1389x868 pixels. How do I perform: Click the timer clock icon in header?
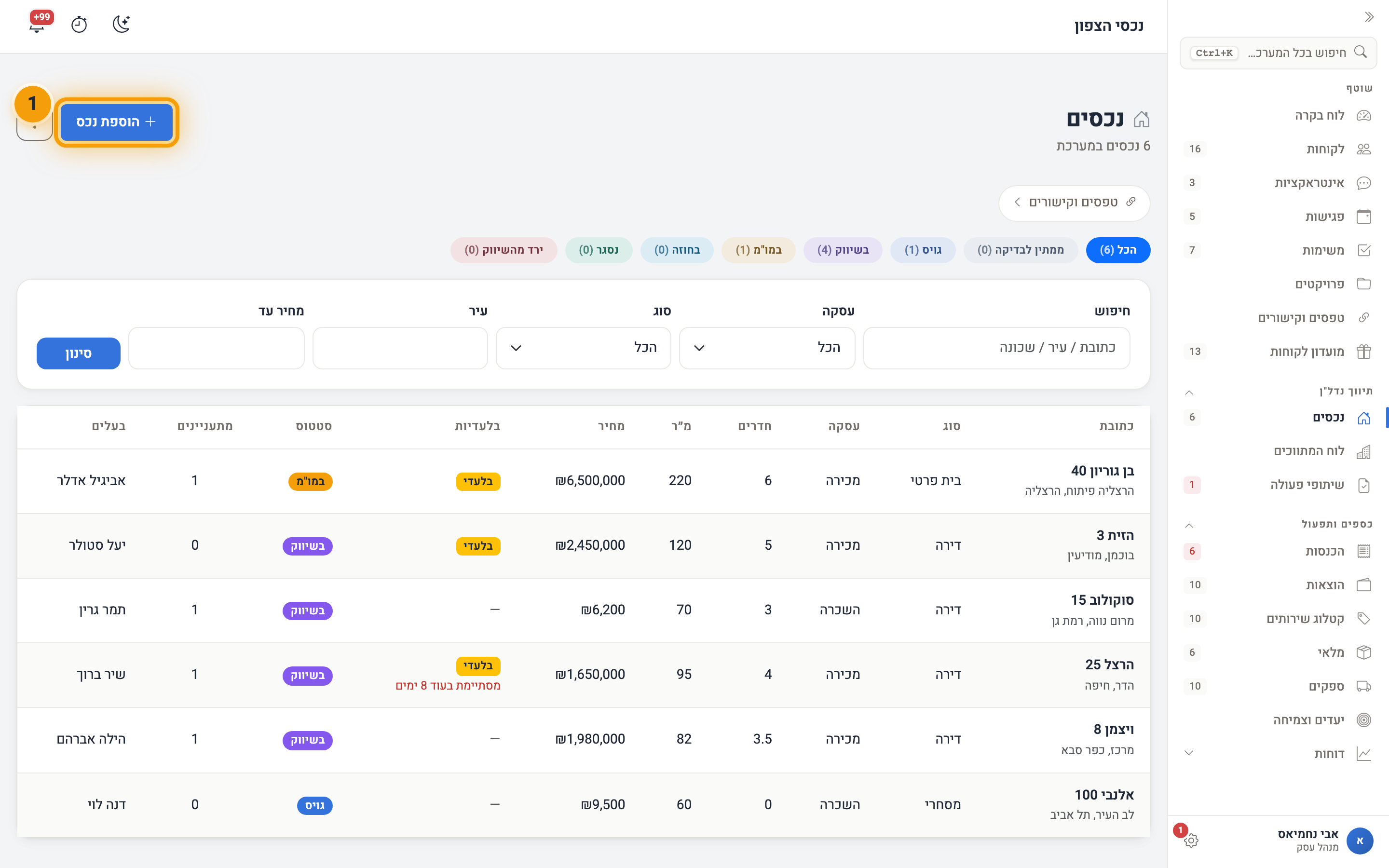tap(79, 24)
